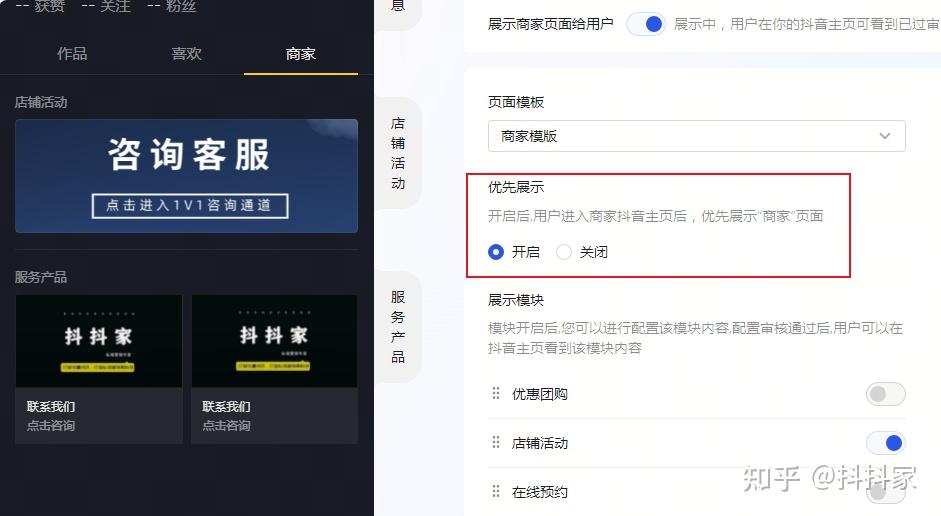
Task: Click the 优惠团购 module name
Action: (x=540, y=394)
